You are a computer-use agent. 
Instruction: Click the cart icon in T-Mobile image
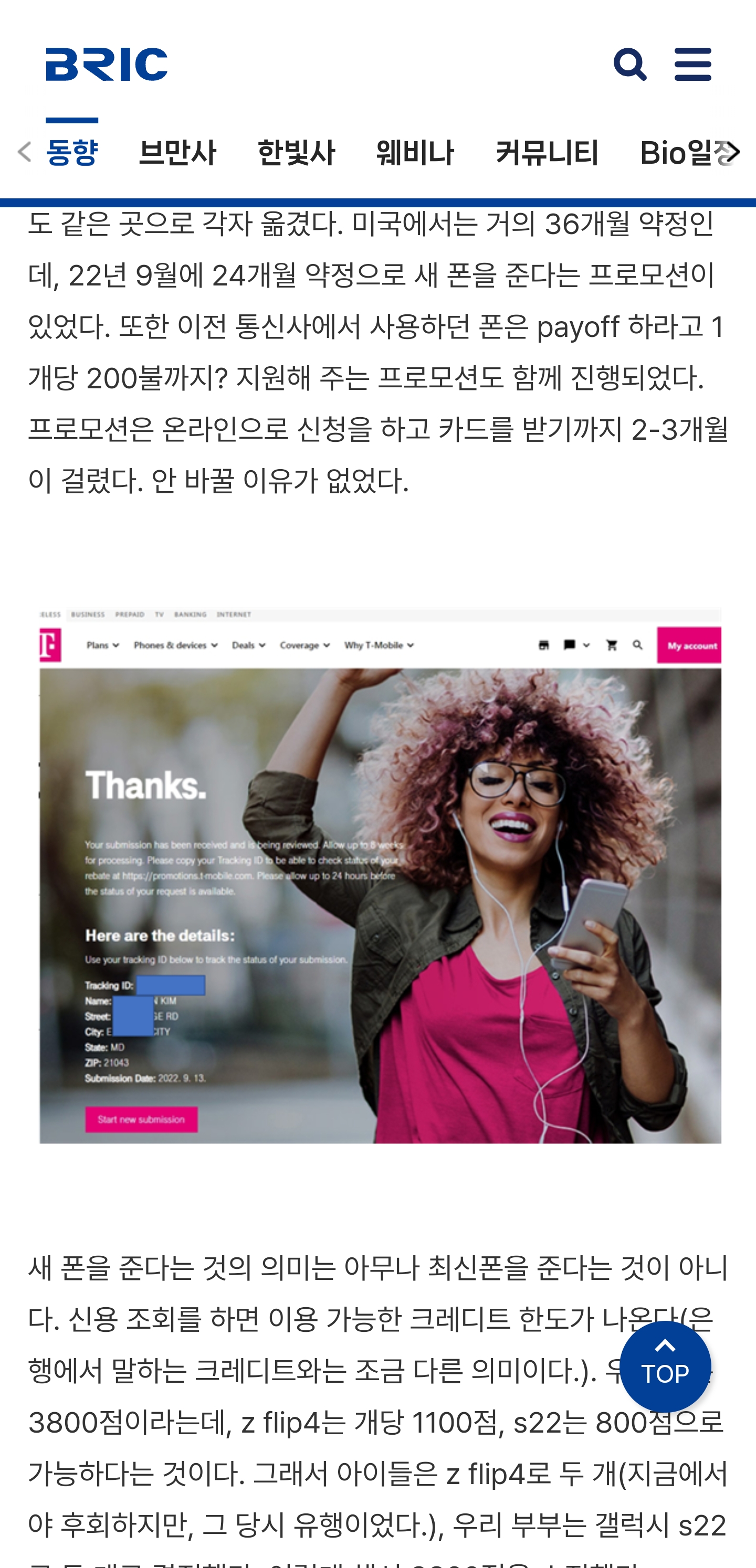coord(612,645)
